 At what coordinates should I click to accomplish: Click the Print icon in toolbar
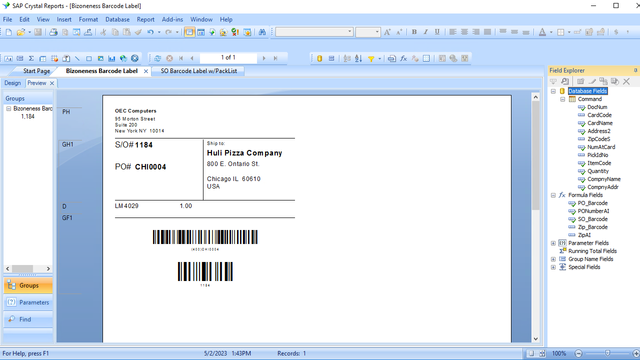pos(53,32)
